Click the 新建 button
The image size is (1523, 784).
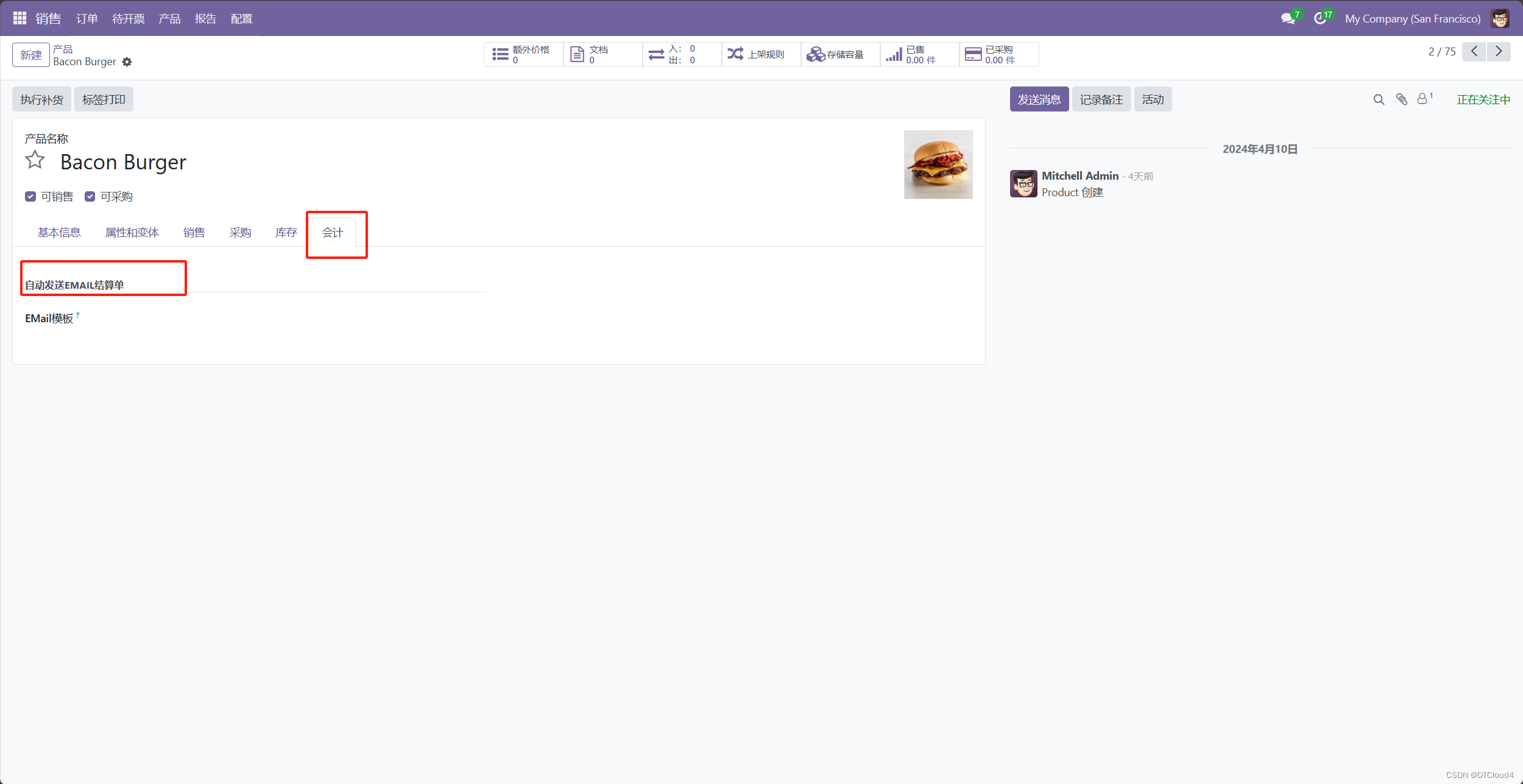click(30, 55)
